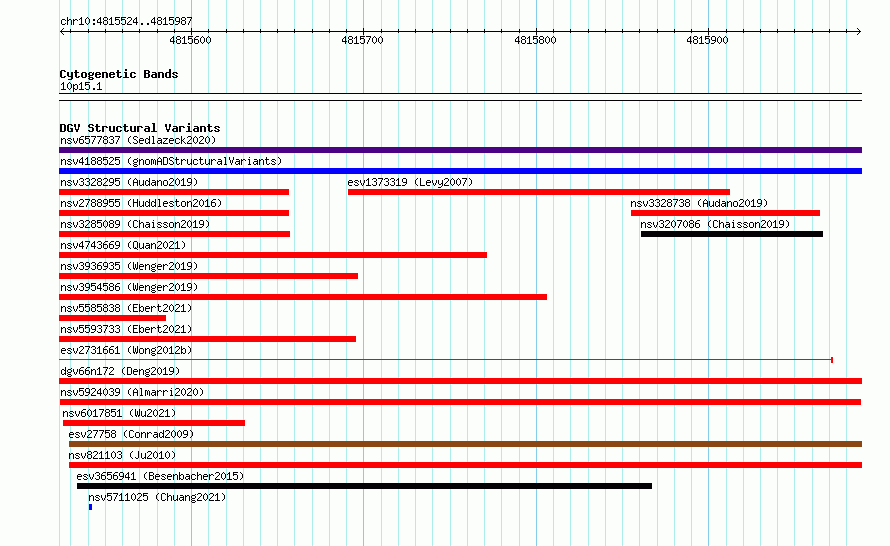Open nsv3954586 (Wenger2019) label
This screenshot has width=890, height=546.
click(x=129, y=287)
